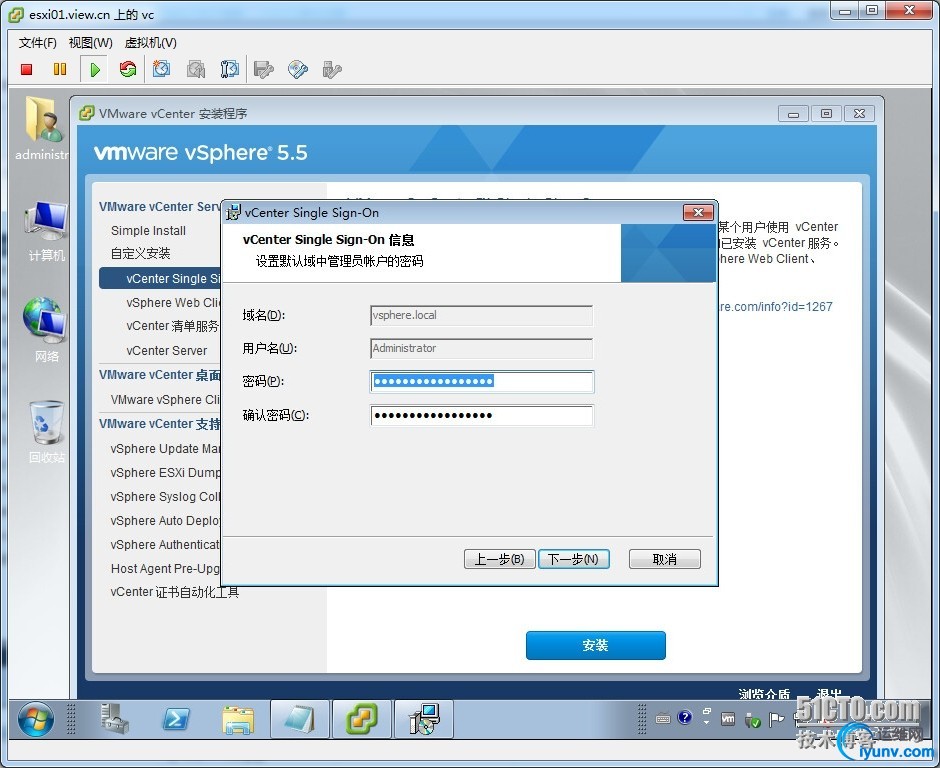
Task: Click the 下一步(N) next button
Action: (x=574, y=559)
